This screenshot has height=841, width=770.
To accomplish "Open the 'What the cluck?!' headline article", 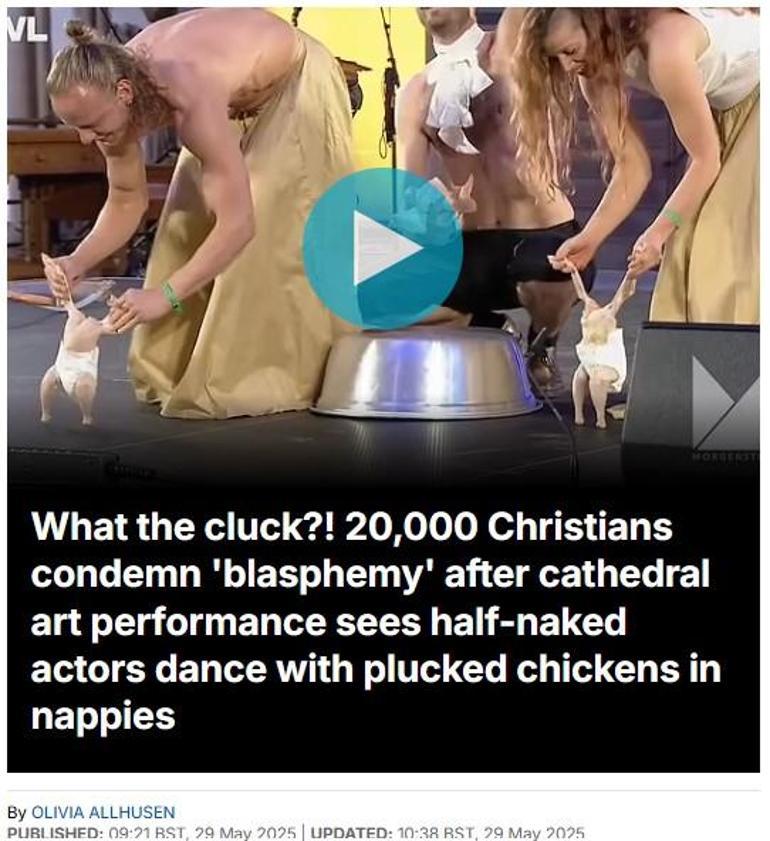I will pos(375,621).
